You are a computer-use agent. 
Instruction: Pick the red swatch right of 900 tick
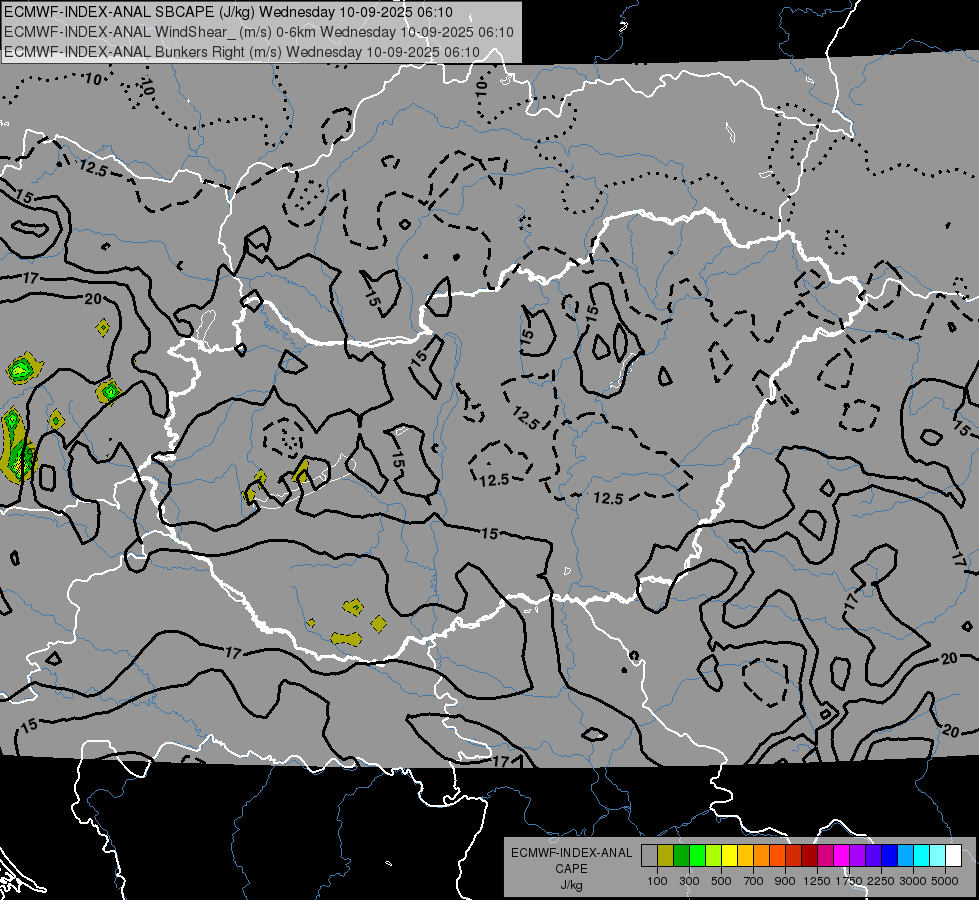coord(794,856)
